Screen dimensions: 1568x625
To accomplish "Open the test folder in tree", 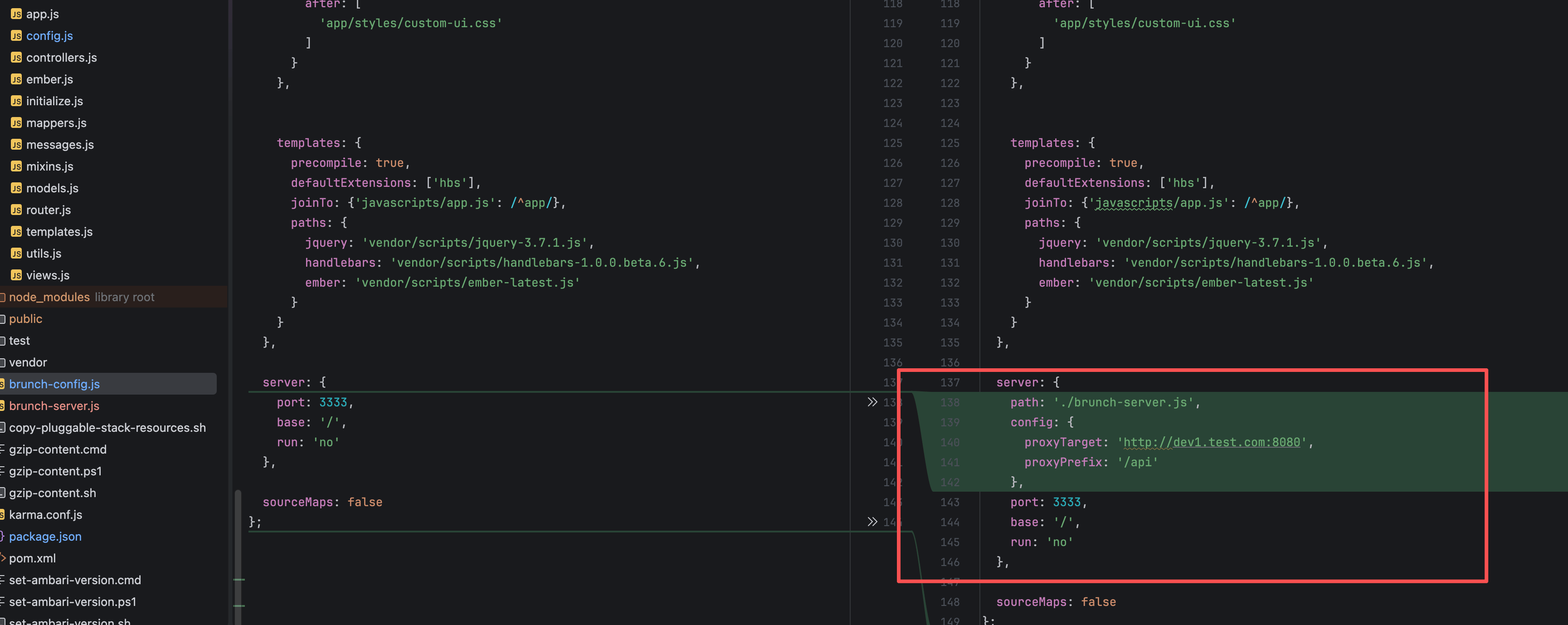I will [x=19, y=341].
